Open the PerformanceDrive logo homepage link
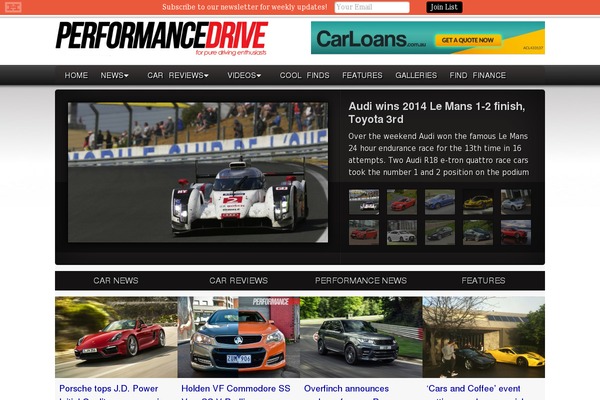Screen dimensions: 600x400 (162, 39)
